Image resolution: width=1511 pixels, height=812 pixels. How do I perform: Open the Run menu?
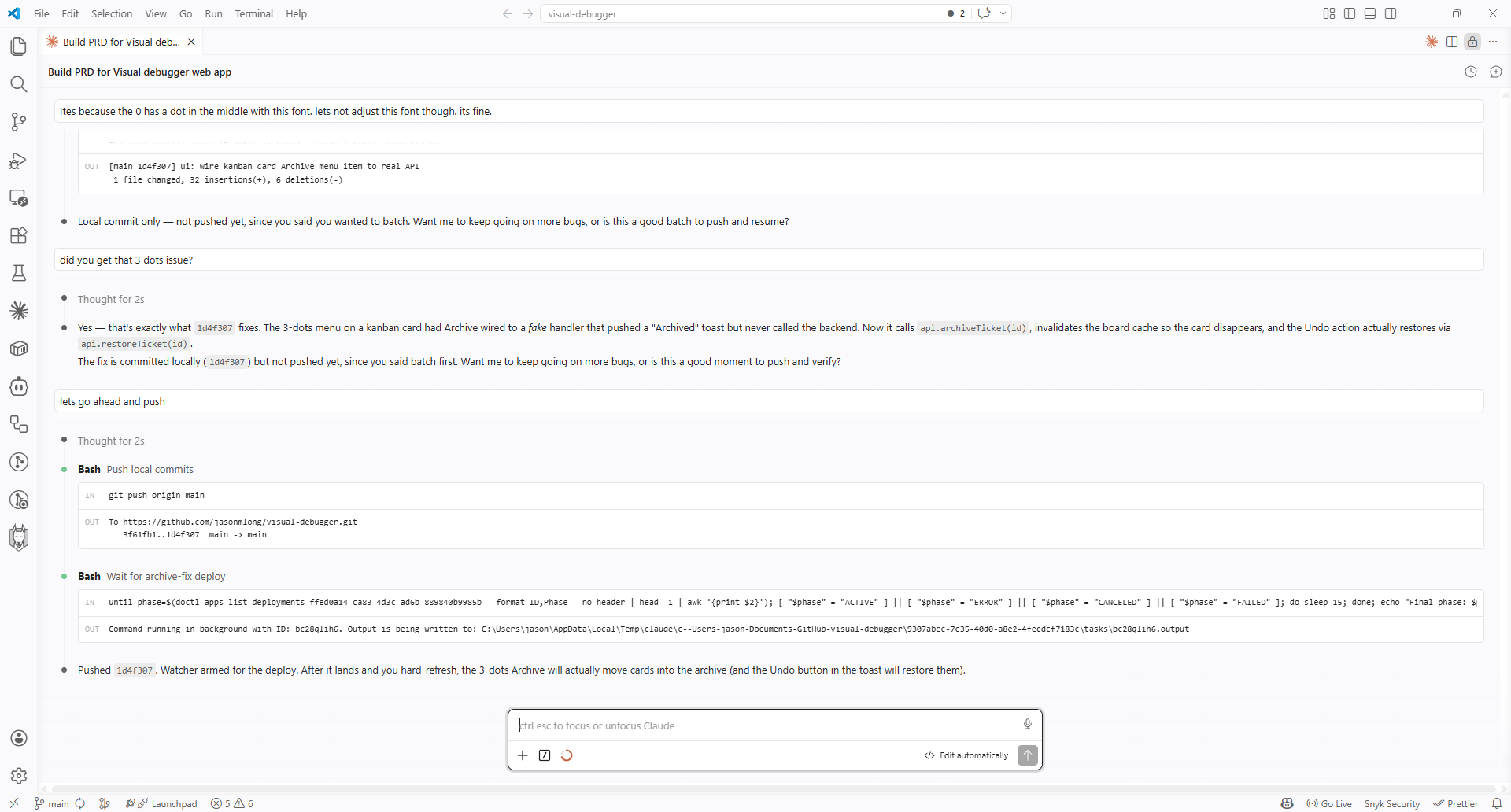pyautogui.click(x=213, y=13)
